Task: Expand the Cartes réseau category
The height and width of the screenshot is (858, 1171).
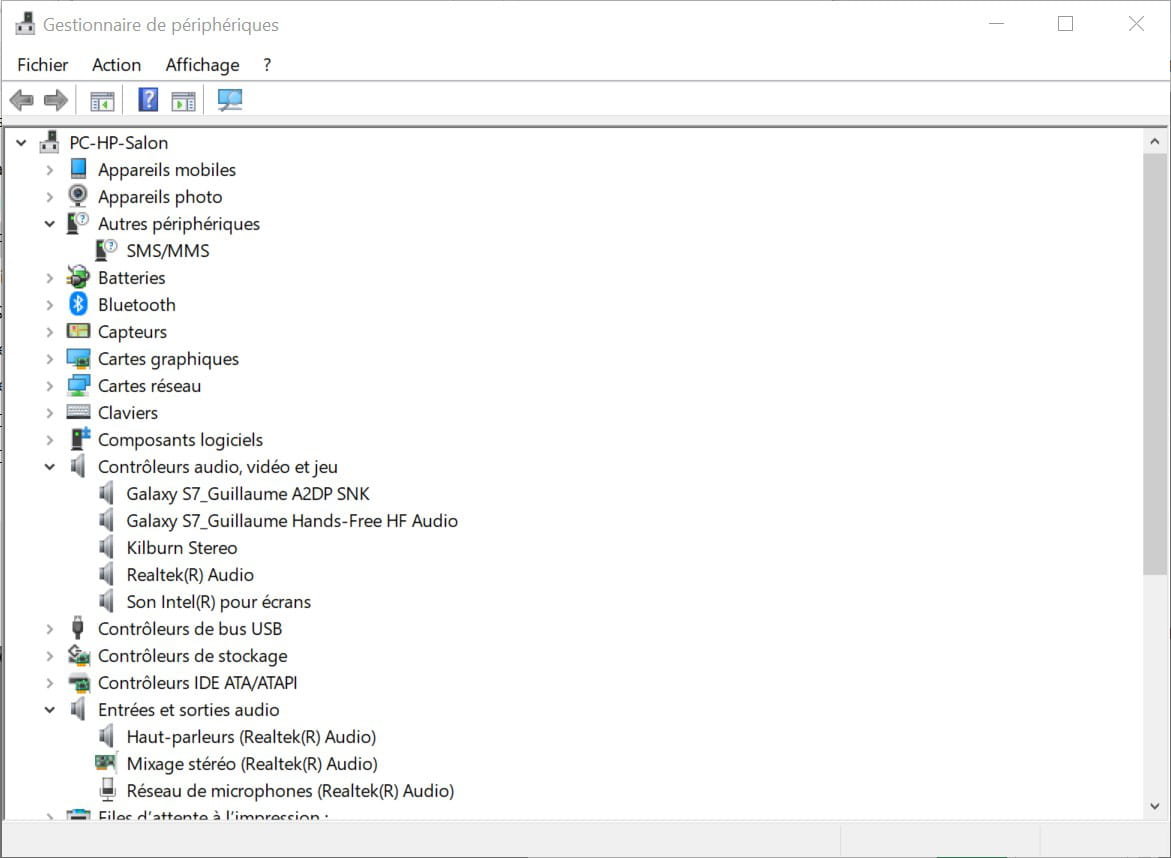Action: [x=49, y=385]
